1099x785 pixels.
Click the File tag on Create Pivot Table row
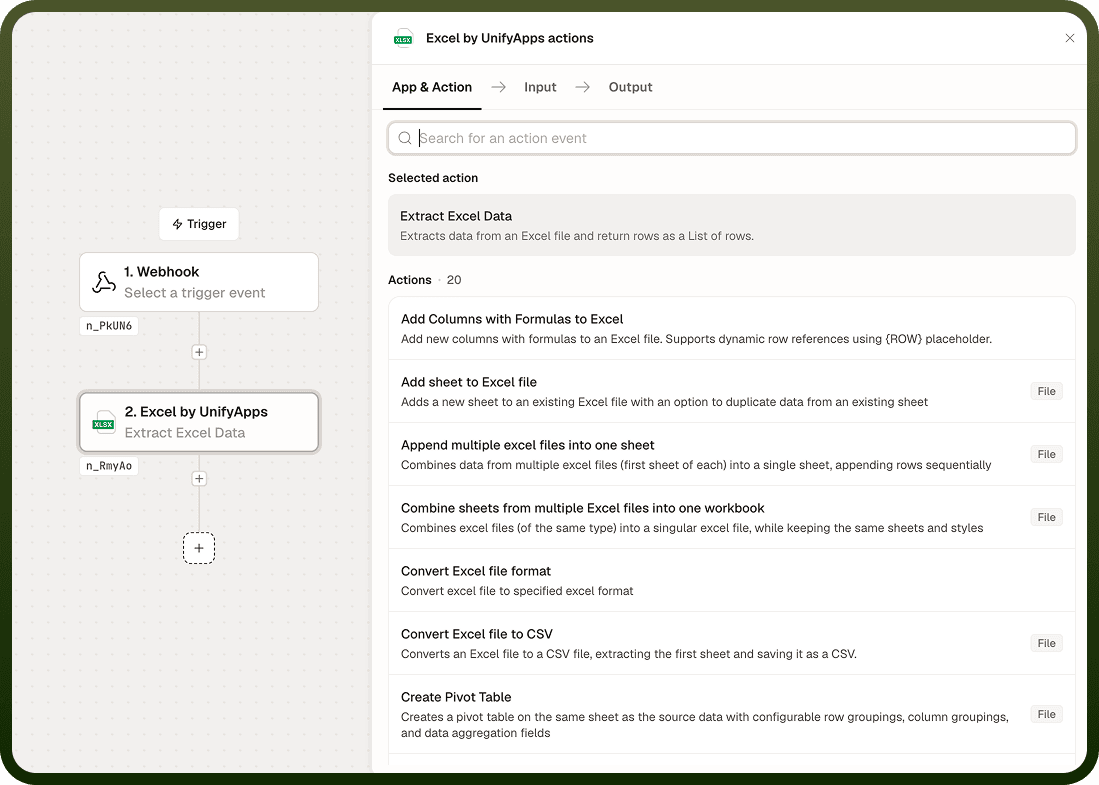[1046, 714]
